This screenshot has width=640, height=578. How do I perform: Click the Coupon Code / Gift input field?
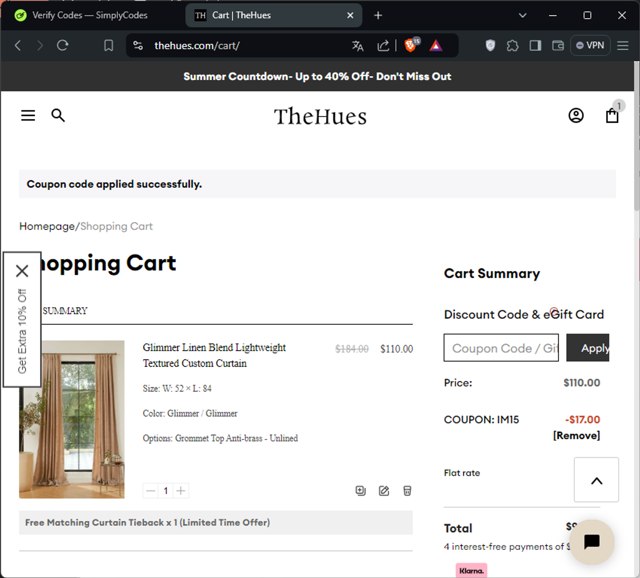501,348
